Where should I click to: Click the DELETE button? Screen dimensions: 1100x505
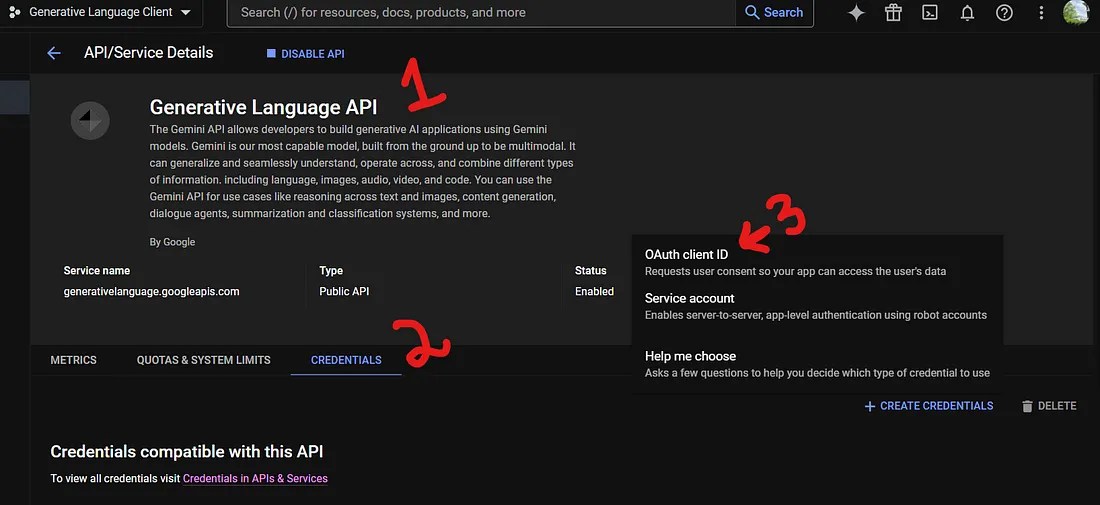click(1049, 406)
